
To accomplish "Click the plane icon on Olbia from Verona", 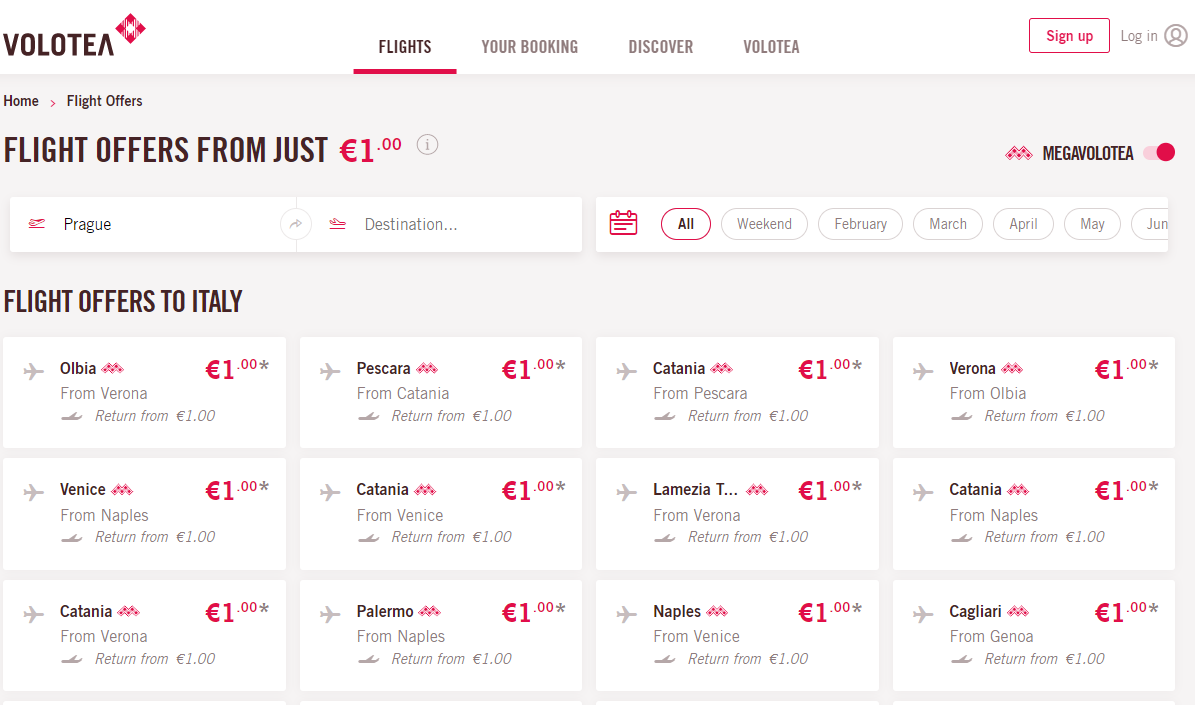I will (x=34, y=371).
